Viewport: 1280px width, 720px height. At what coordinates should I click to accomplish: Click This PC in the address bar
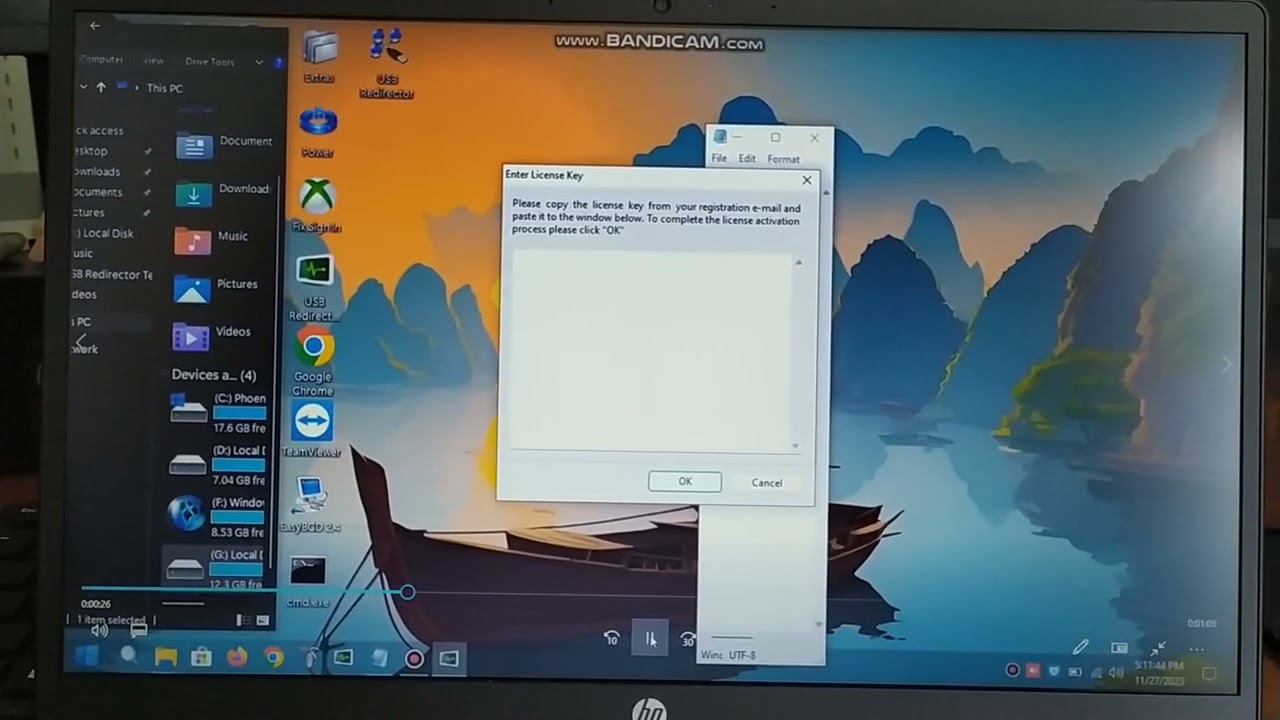[x=165, y=88]
